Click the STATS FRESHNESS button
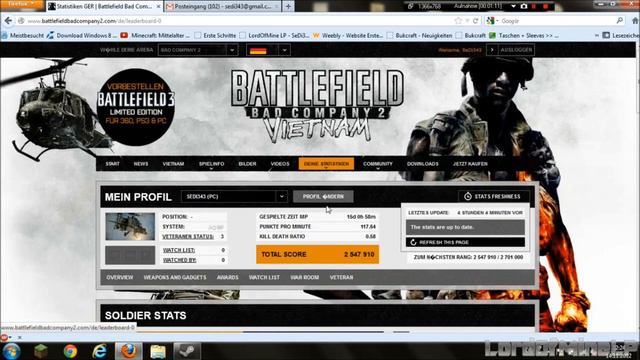640x360 pixels. coord(493,196)
